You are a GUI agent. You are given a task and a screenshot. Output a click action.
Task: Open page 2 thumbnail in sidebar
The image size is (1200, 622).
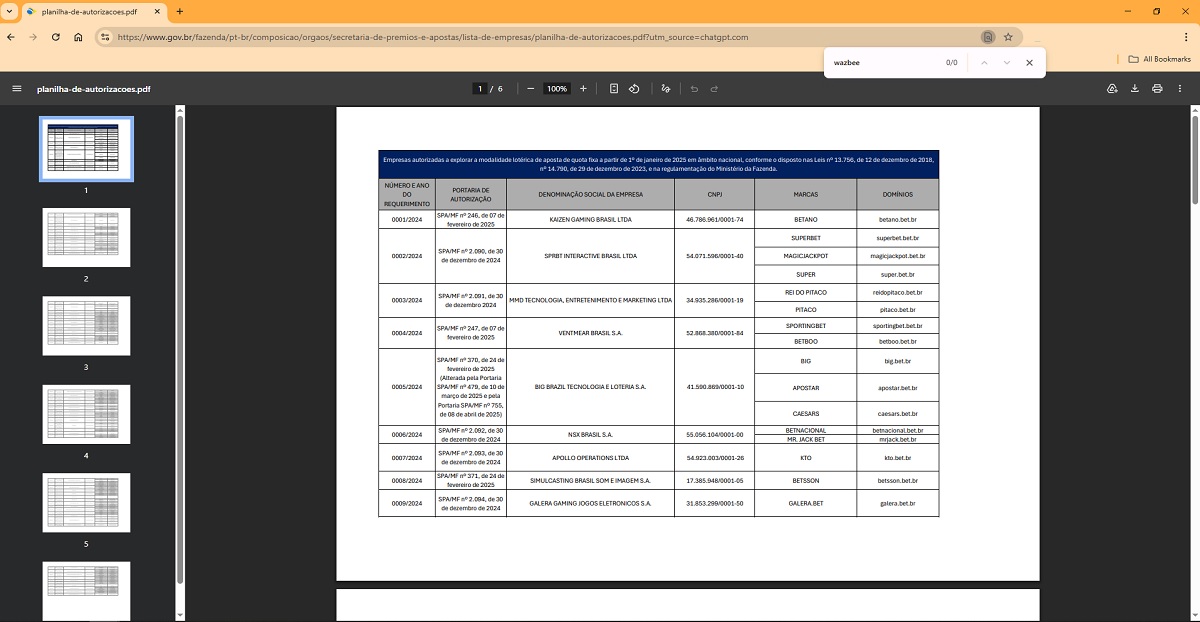(x=86, y=238)
